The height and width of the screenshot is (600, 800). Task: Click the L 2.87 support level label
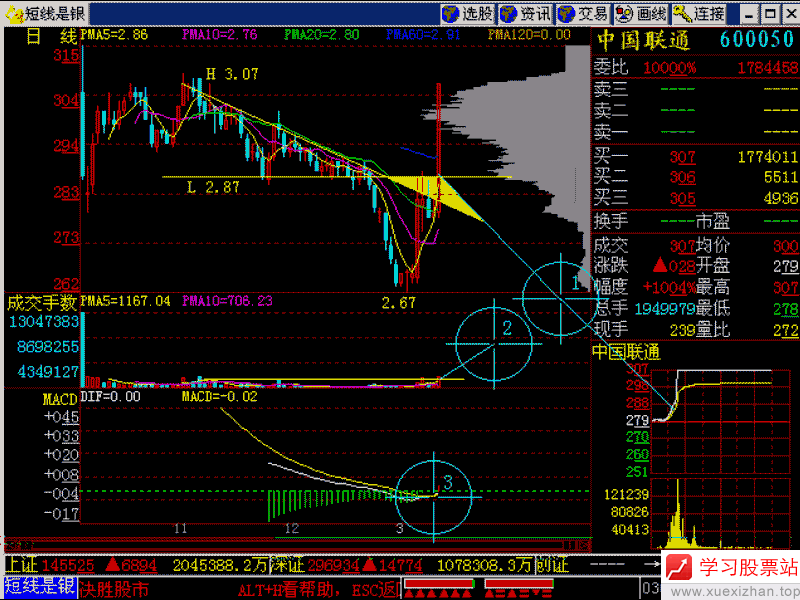pos(213,187)
